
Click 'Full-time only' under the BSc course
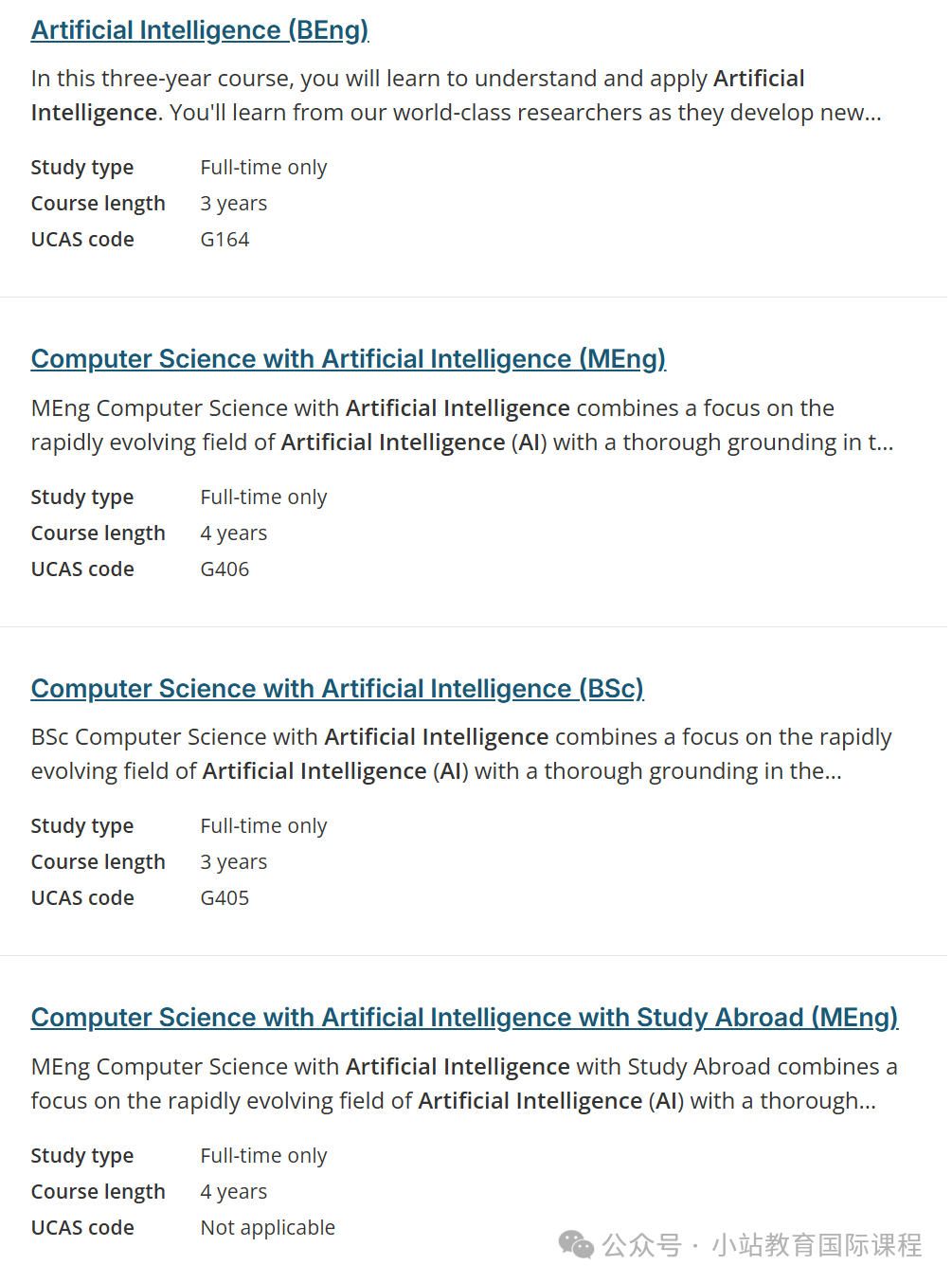pyautogui.click(x=263, y=826)
